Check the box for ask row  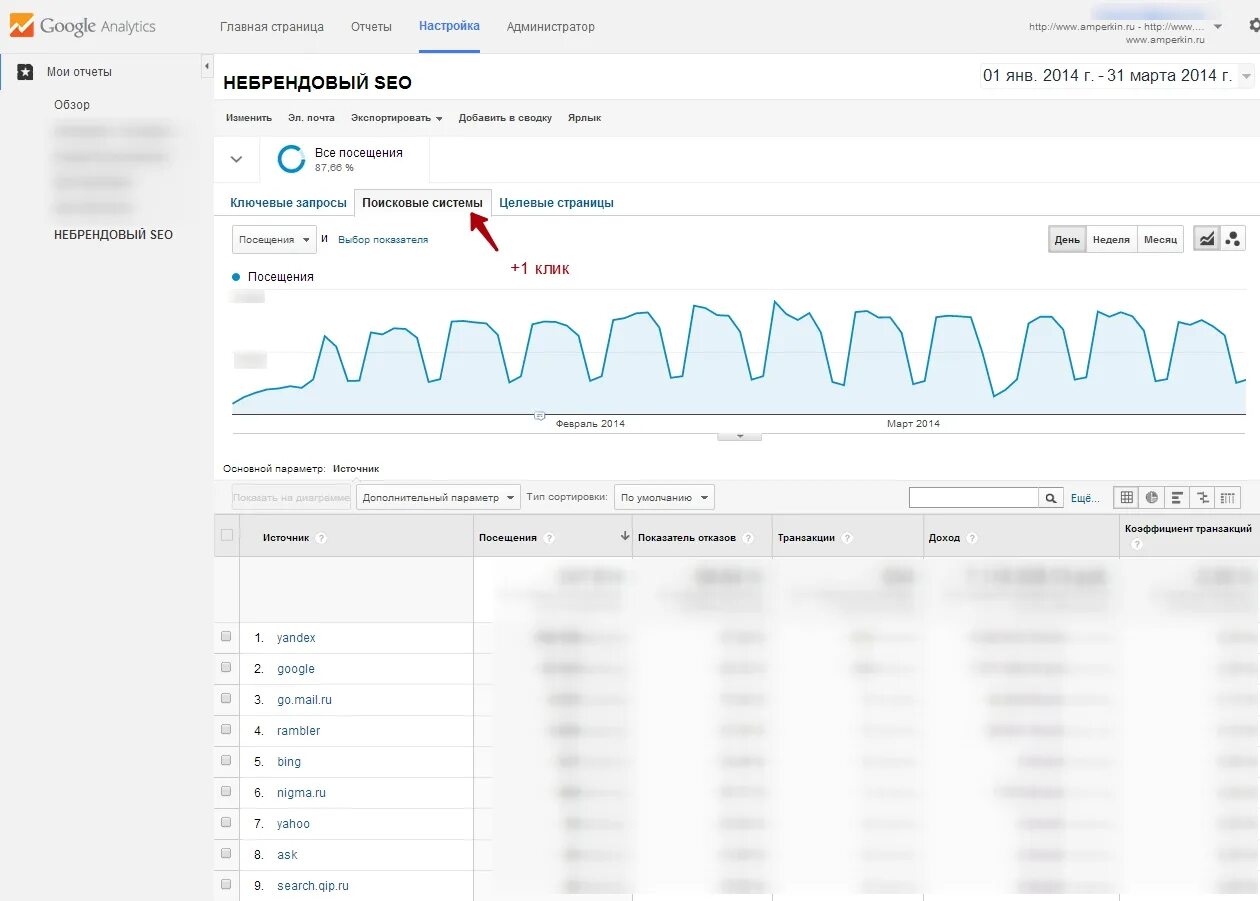pyautogui.click(x=226, y=853)
